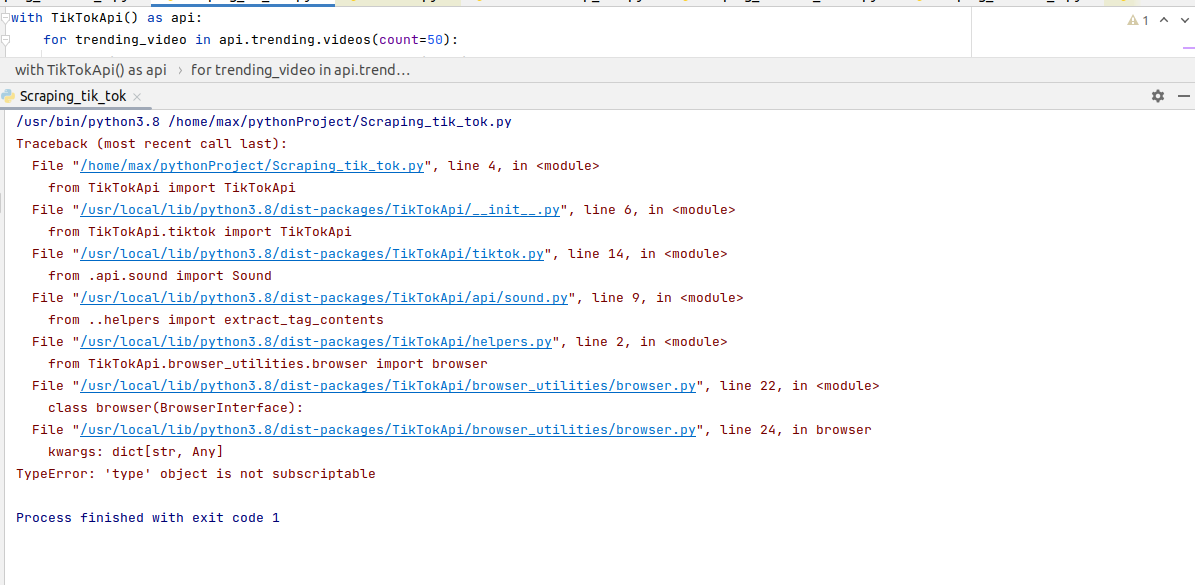Close the Scraping_tik_tok console tab
The width and height of the screenshot is (1195, 585).
point(136,96)
